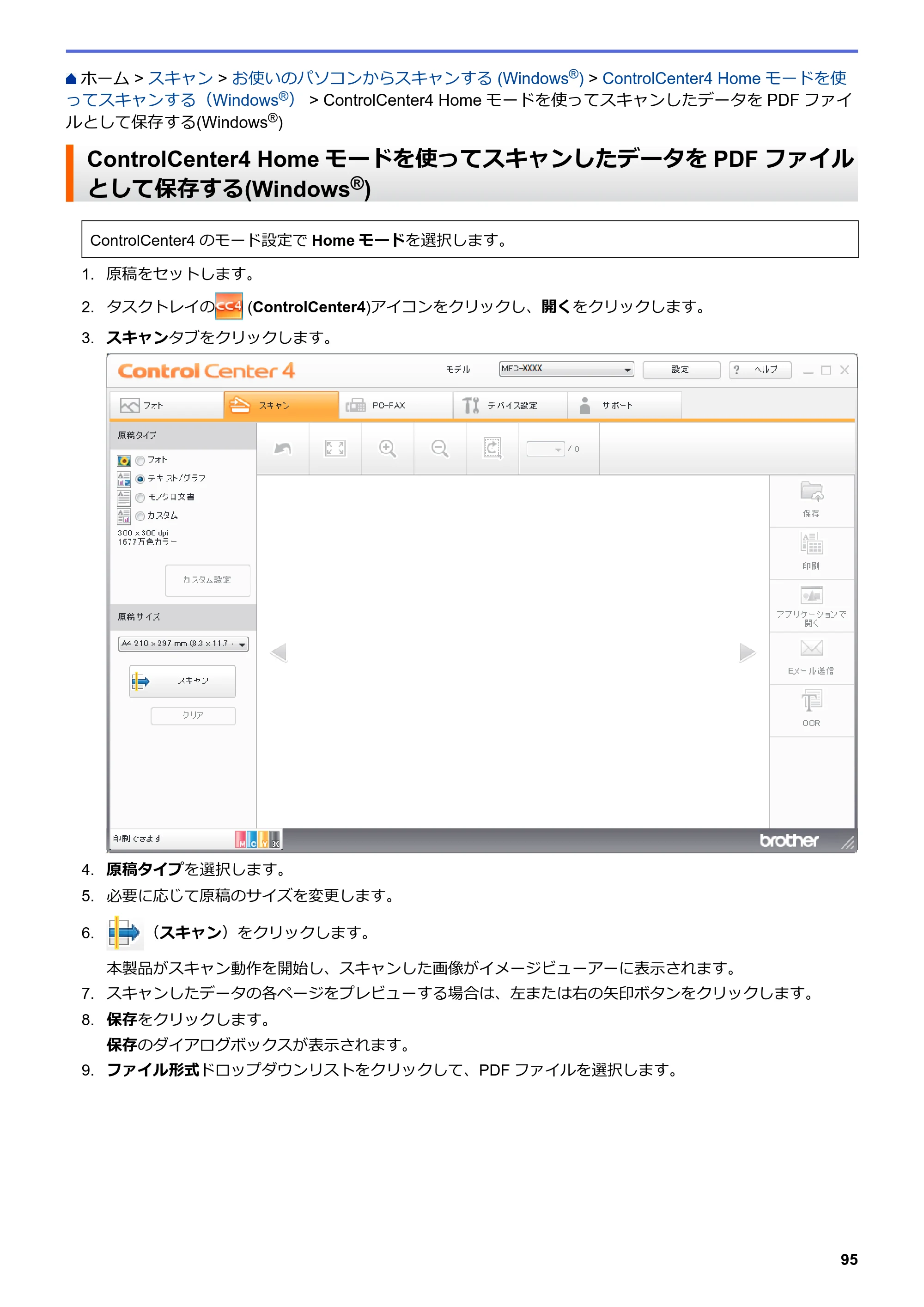The height and width of the screenshot is (1307, 924).
Task: Click the fit-to-window icon in viewer toolbar
Action: [335, 449]
